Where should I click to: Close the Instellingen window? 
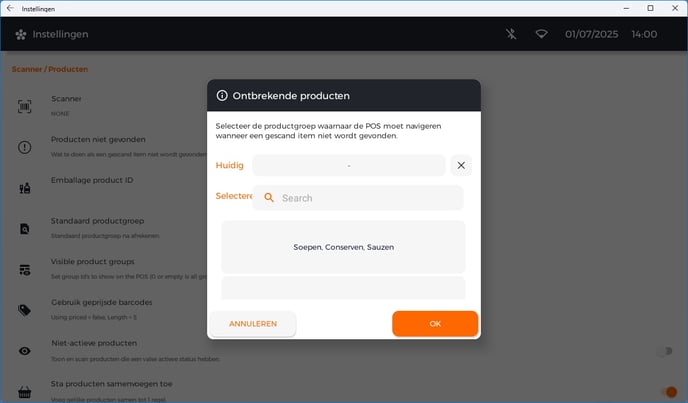click(x=675, y=8)
